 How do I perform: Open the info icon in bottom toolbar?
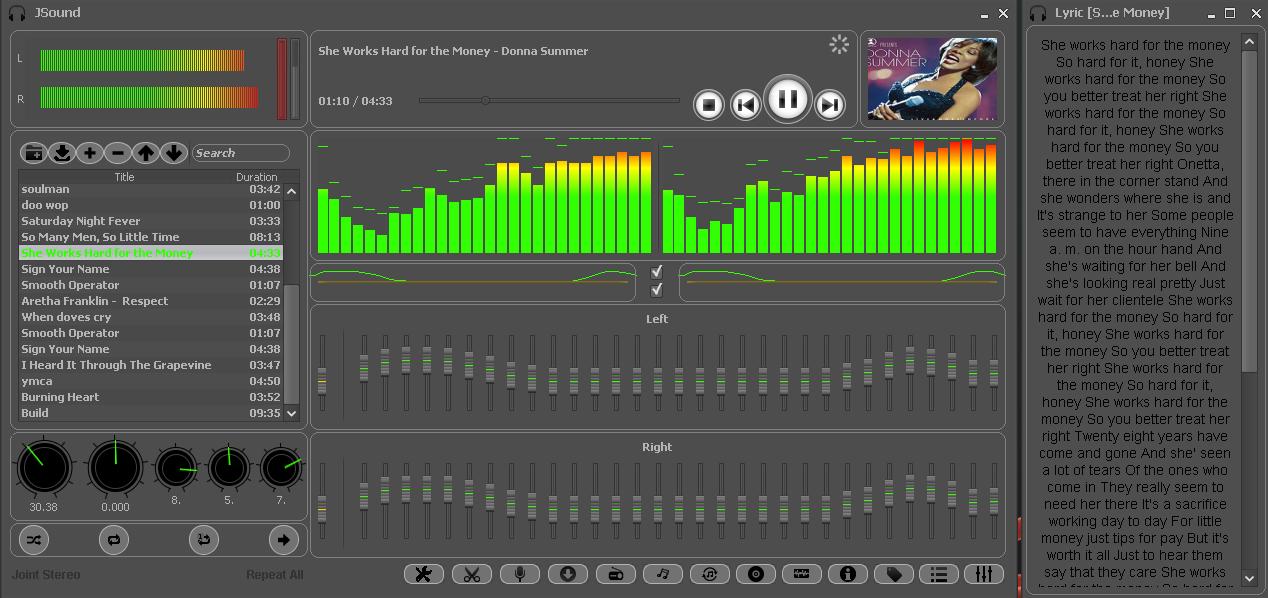(x=848, y=574)
